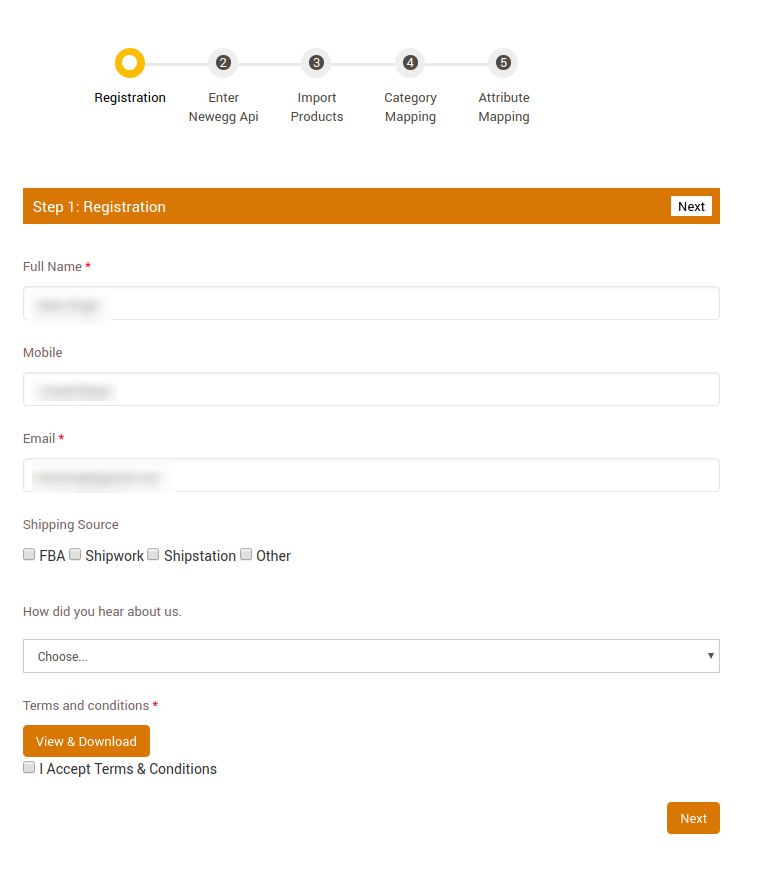Accept the Terms & Conditions checkbox
The height and width of the screenshot is (876, 758).
click(x=29, y=767)
